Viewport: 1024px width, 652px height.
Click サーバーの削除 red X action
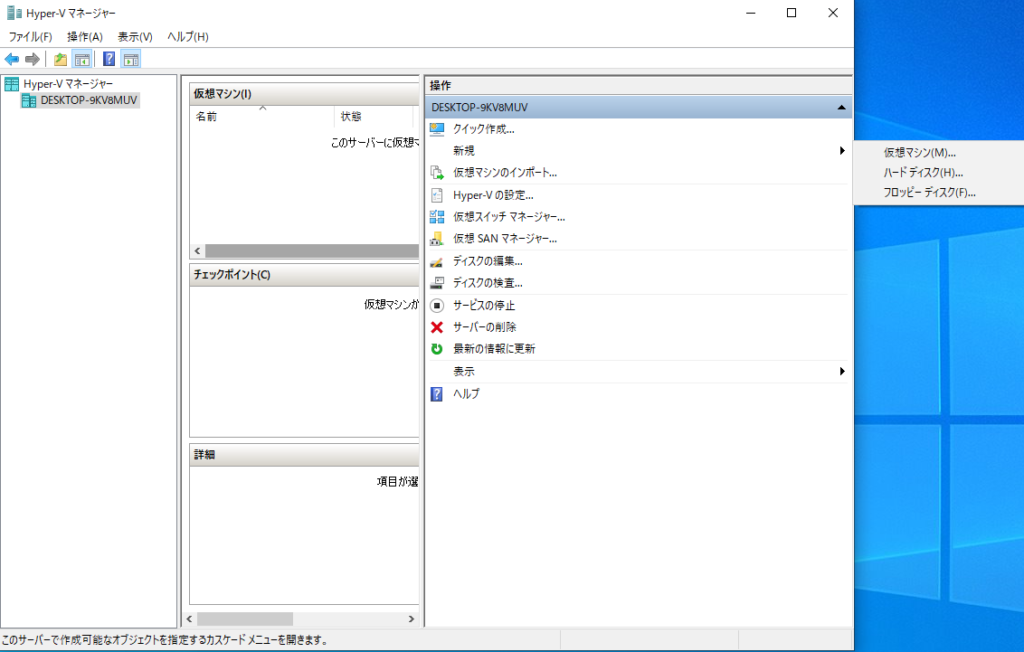[x=484, y=327]
